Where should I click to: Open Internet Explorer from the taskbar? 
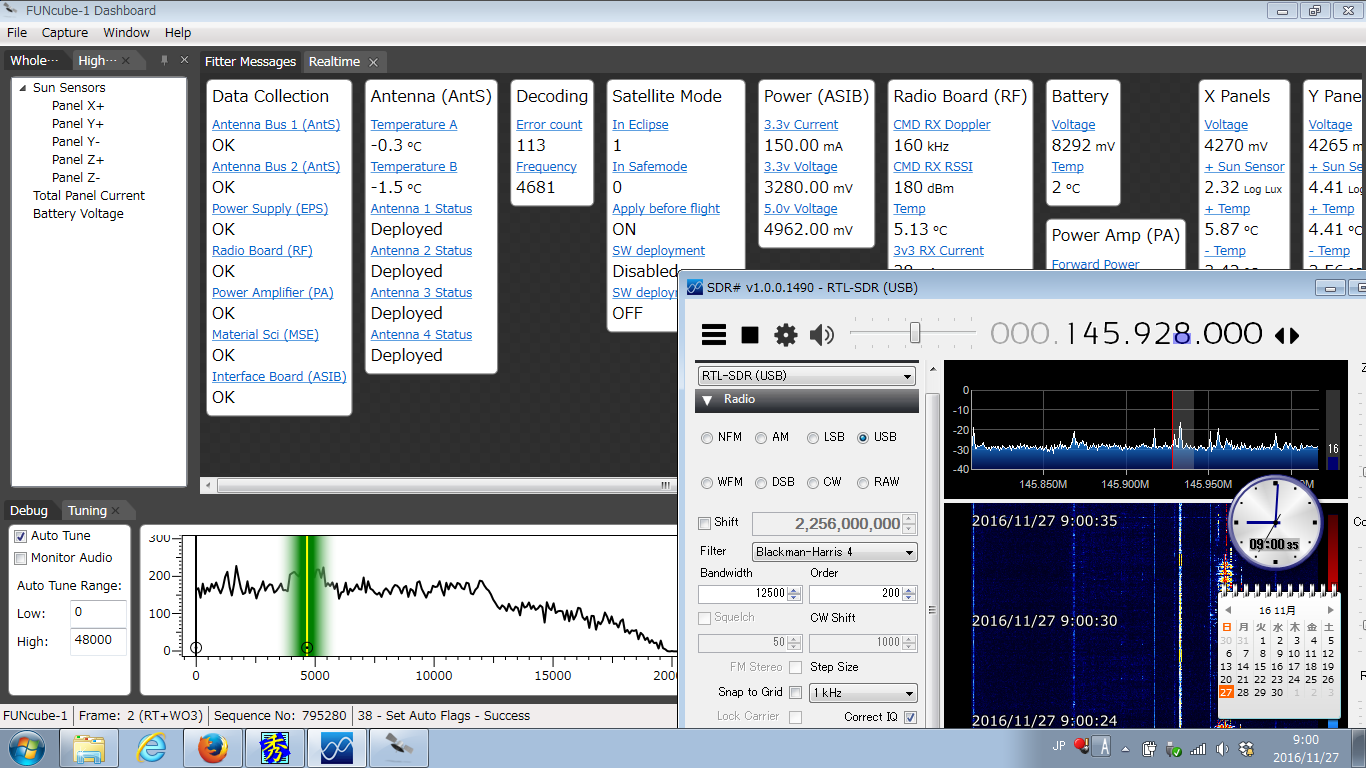pos(152,748)
